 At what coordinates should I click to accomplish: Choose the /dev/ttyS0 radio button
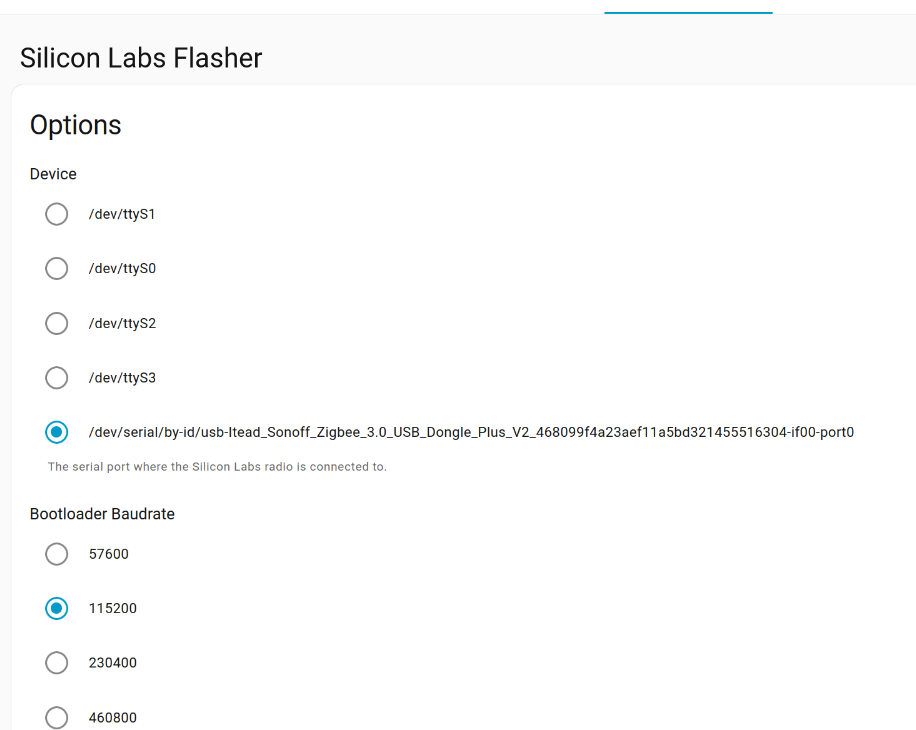point(57,269)
